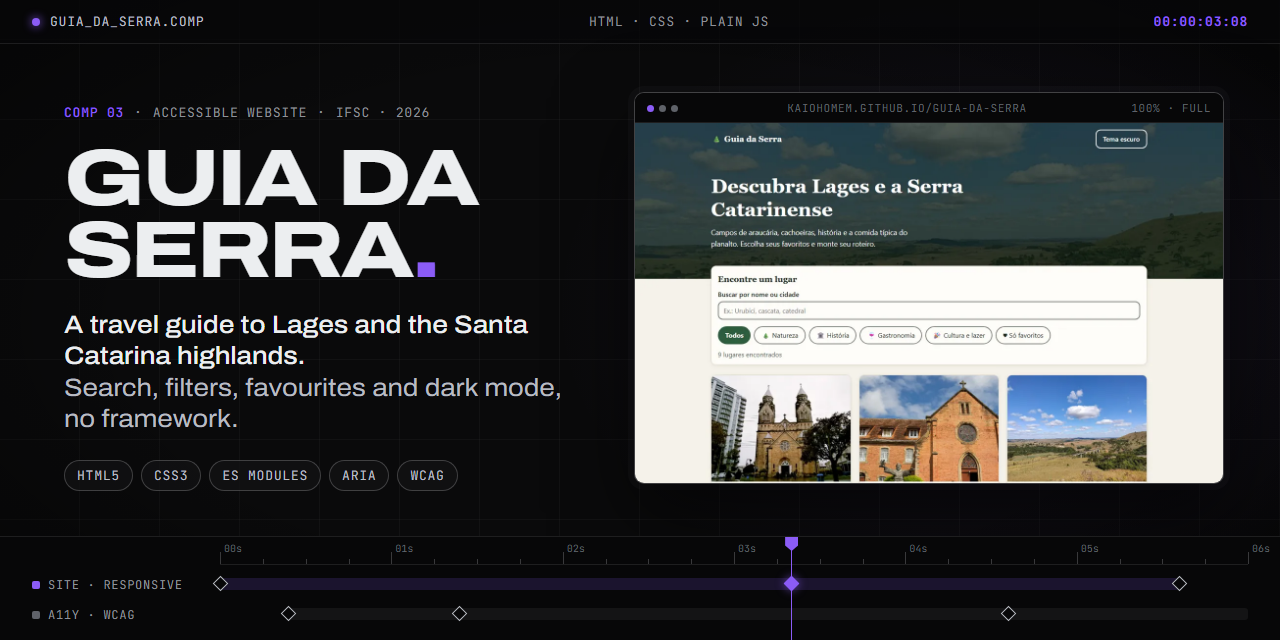
Task: Click the "9 lugares encontrados" result count
Action: coord(750,355)
